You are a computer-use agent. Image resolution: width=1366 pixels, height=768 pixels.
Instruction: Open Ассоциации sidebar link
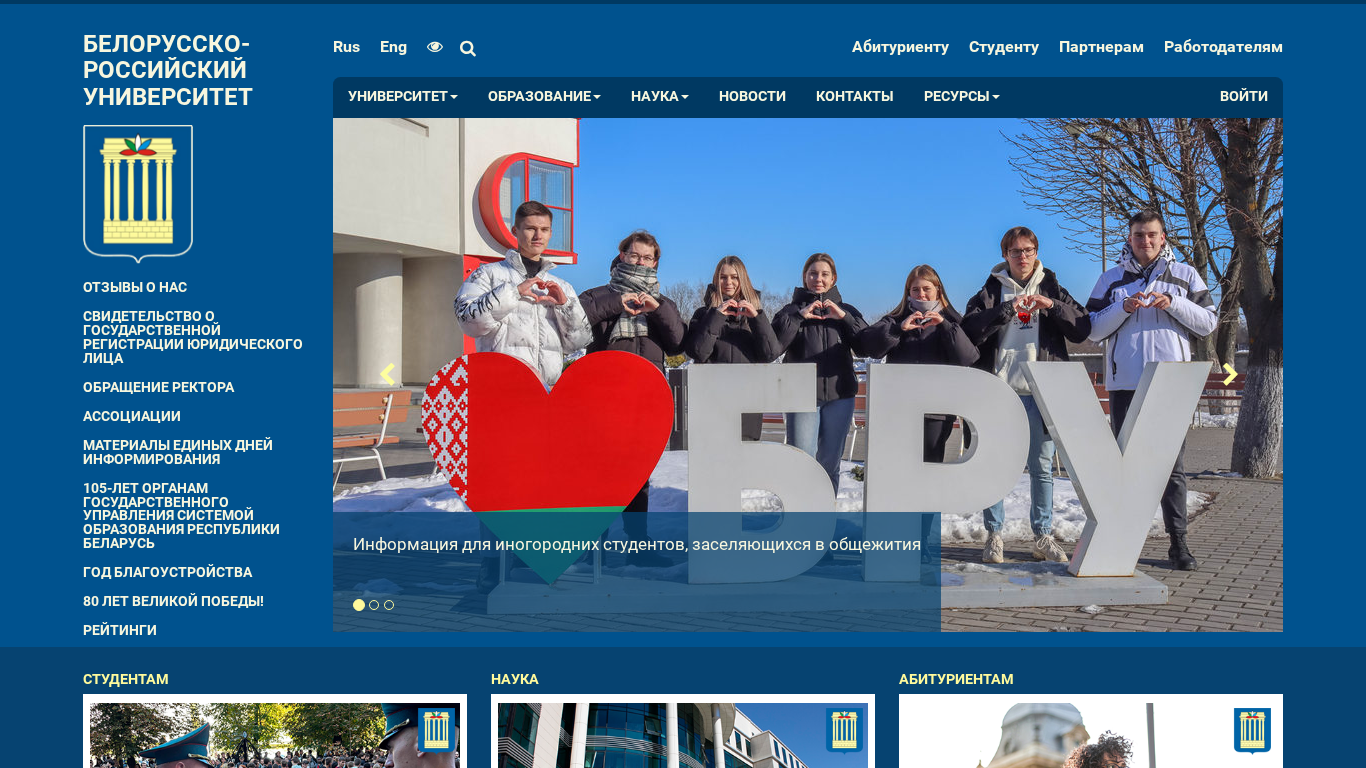point(132,416)
